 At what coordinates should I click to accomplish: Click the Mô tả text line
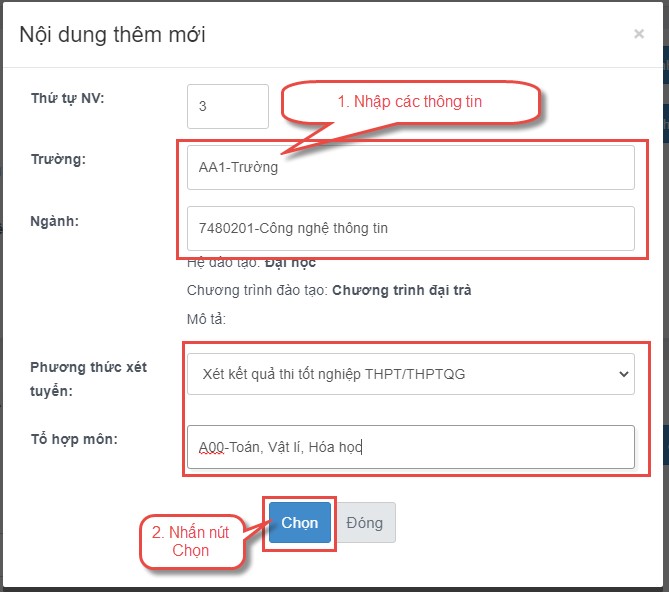207,319
